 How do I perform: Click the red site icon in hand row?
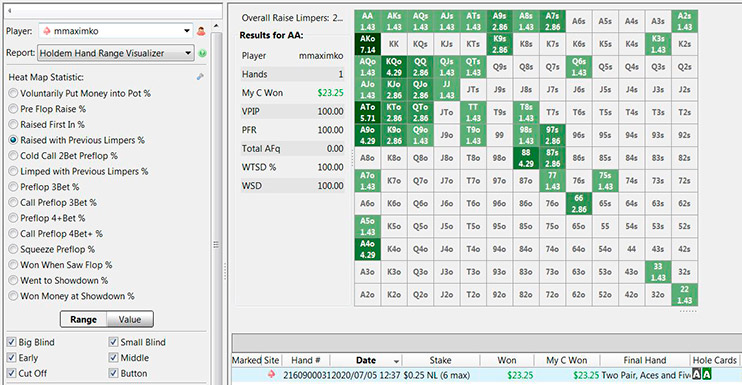click(x=271, y=375)
